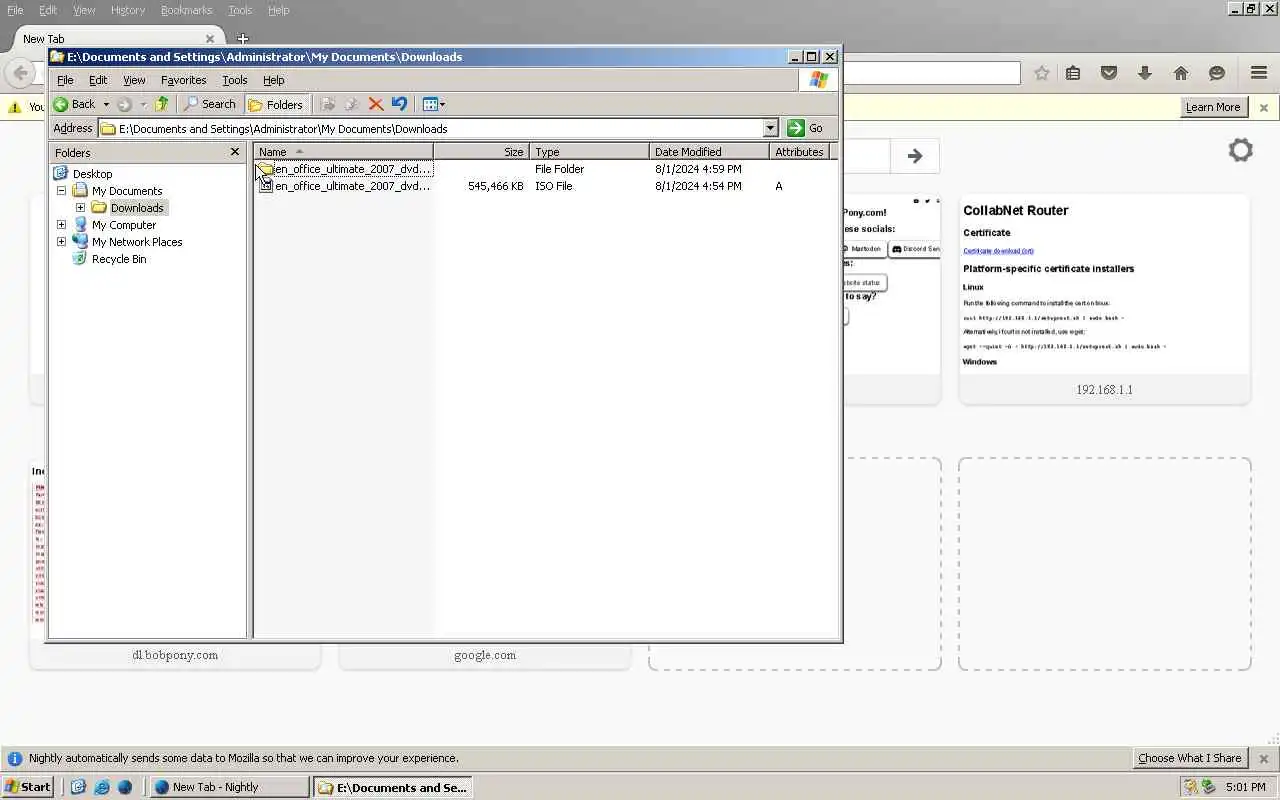This screenshot has width=1280, height=800.
Task: Select the en_office_ultimate_2007 ISO file icon
Action: pos(266,186)
